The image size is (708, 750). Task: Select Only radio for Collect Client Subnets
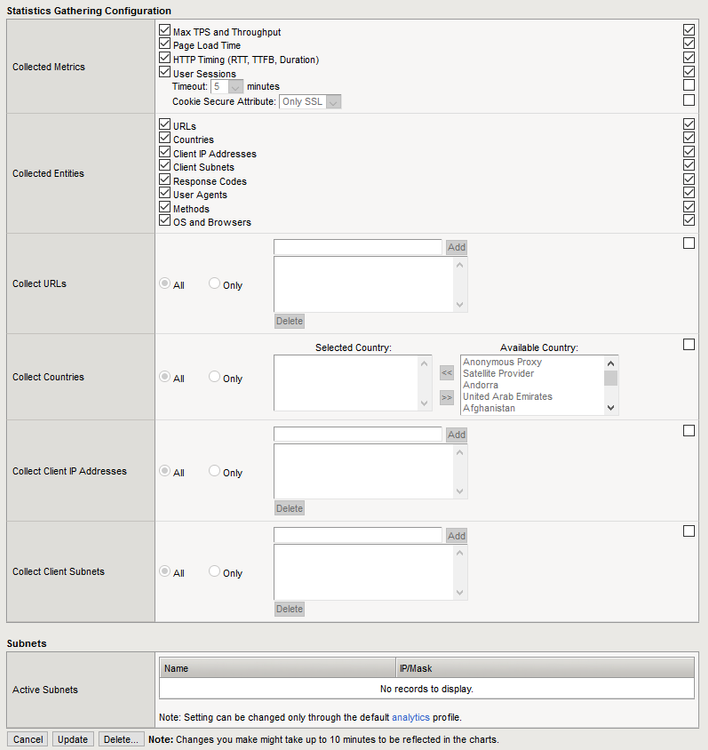click(x=214, y=572)
